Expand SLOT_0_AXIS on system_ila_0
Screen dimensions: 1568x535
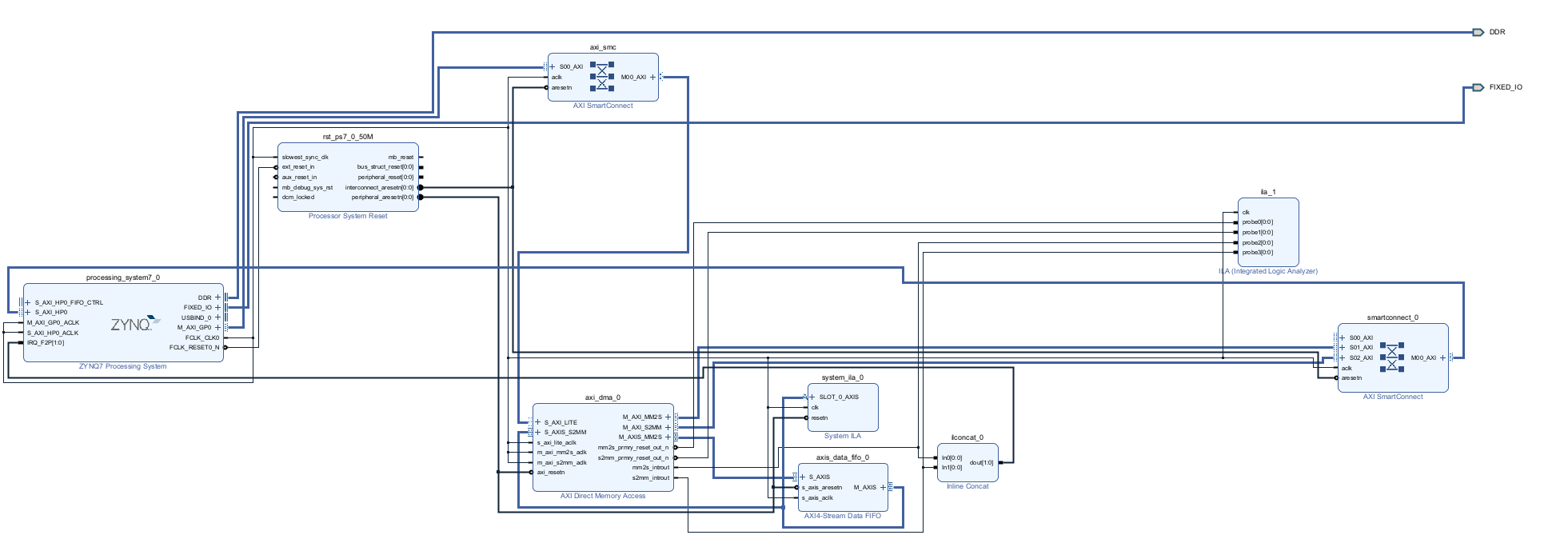pos(812,397)
